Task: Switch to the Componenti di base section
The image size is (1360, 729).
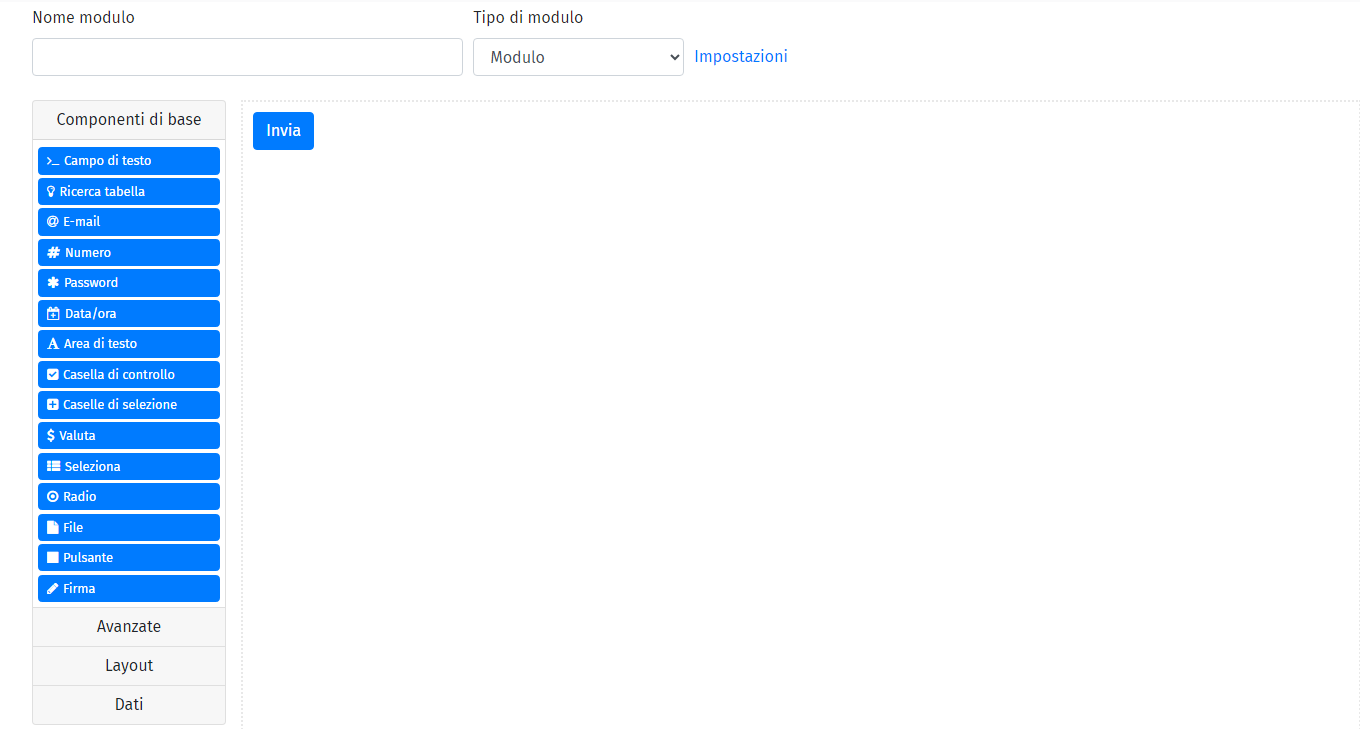Action: coord(128,119)
